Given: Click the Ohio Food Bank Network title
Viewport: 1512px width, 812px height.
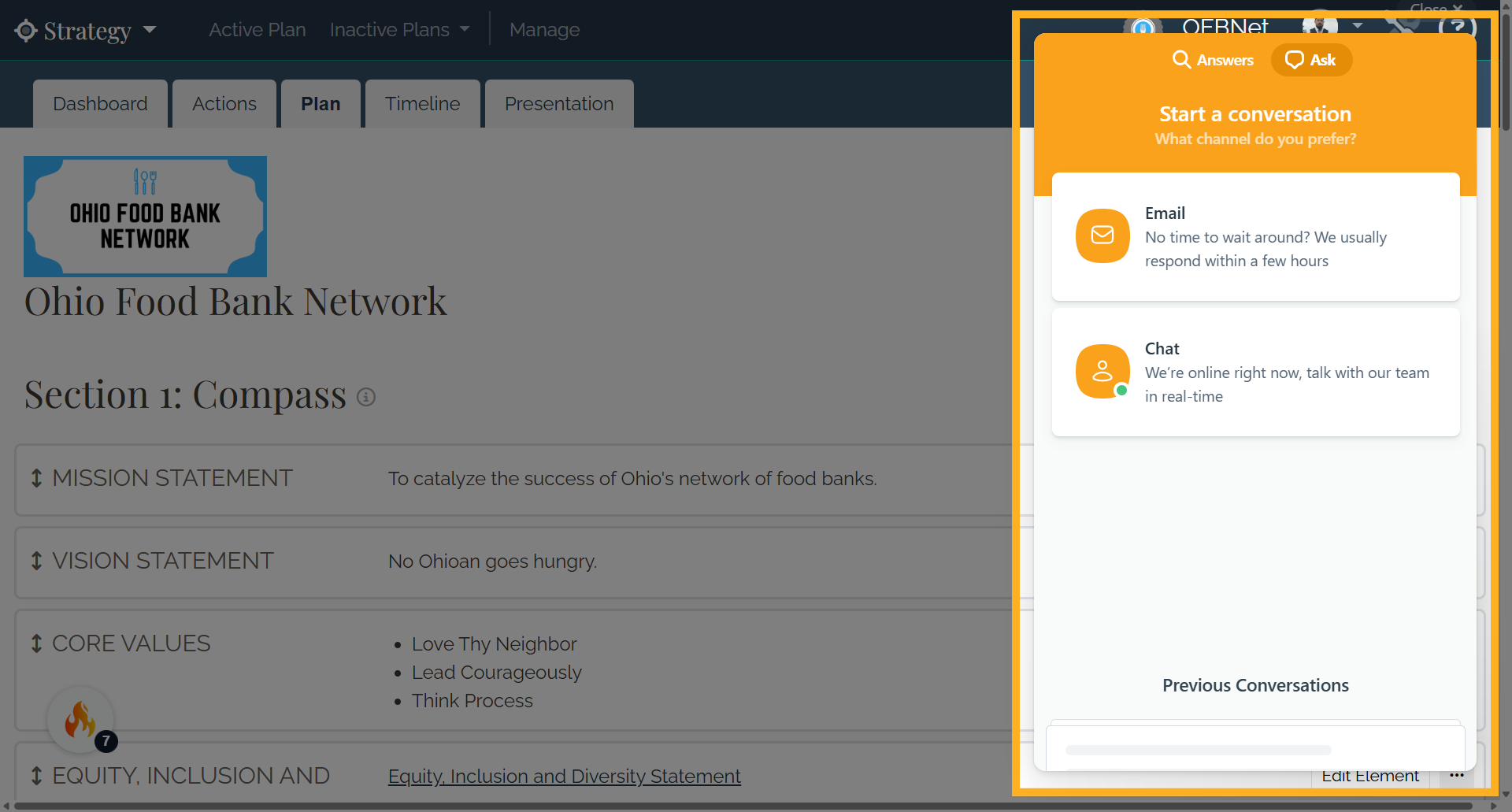Looking at the screenshot, I should coord(235,302).
